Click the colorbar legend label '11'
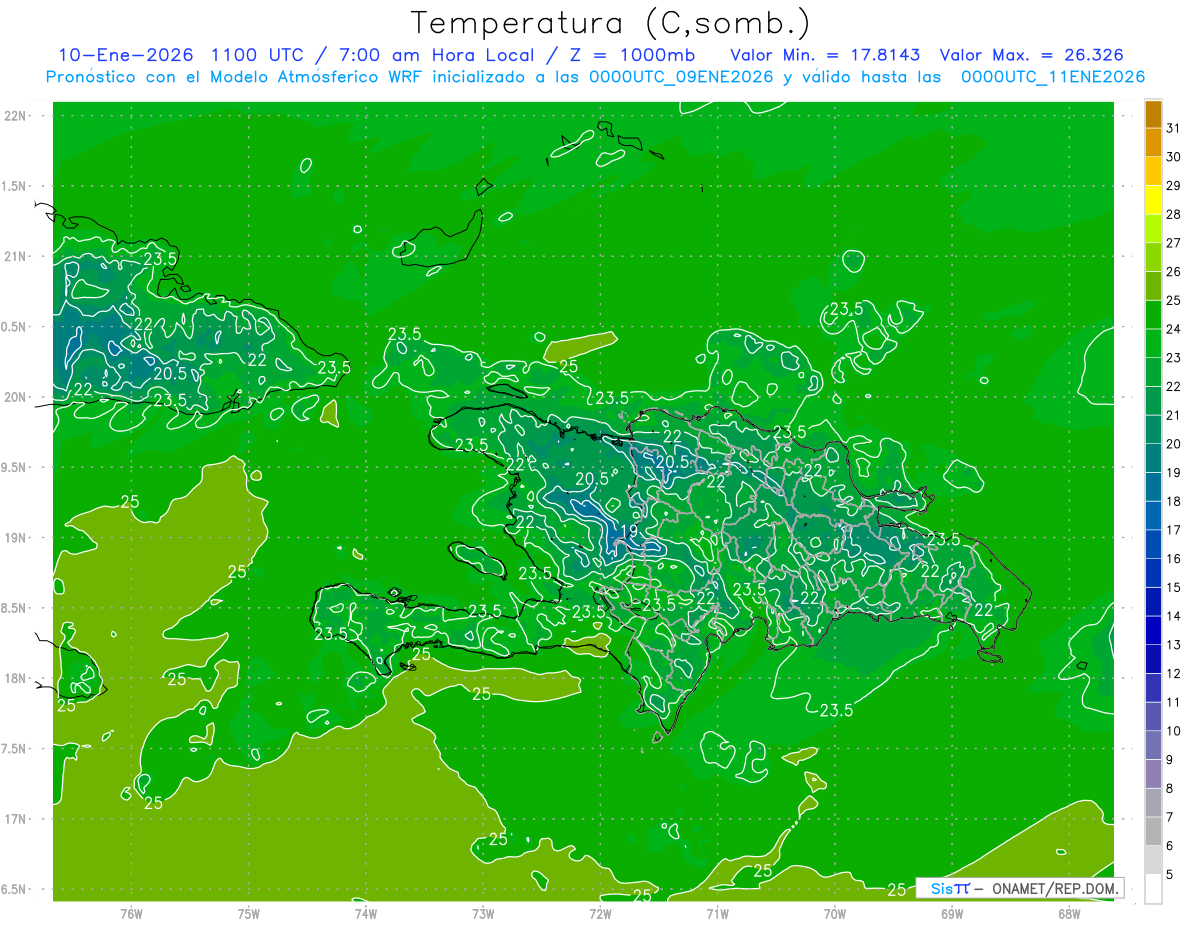 point(1174,702)
